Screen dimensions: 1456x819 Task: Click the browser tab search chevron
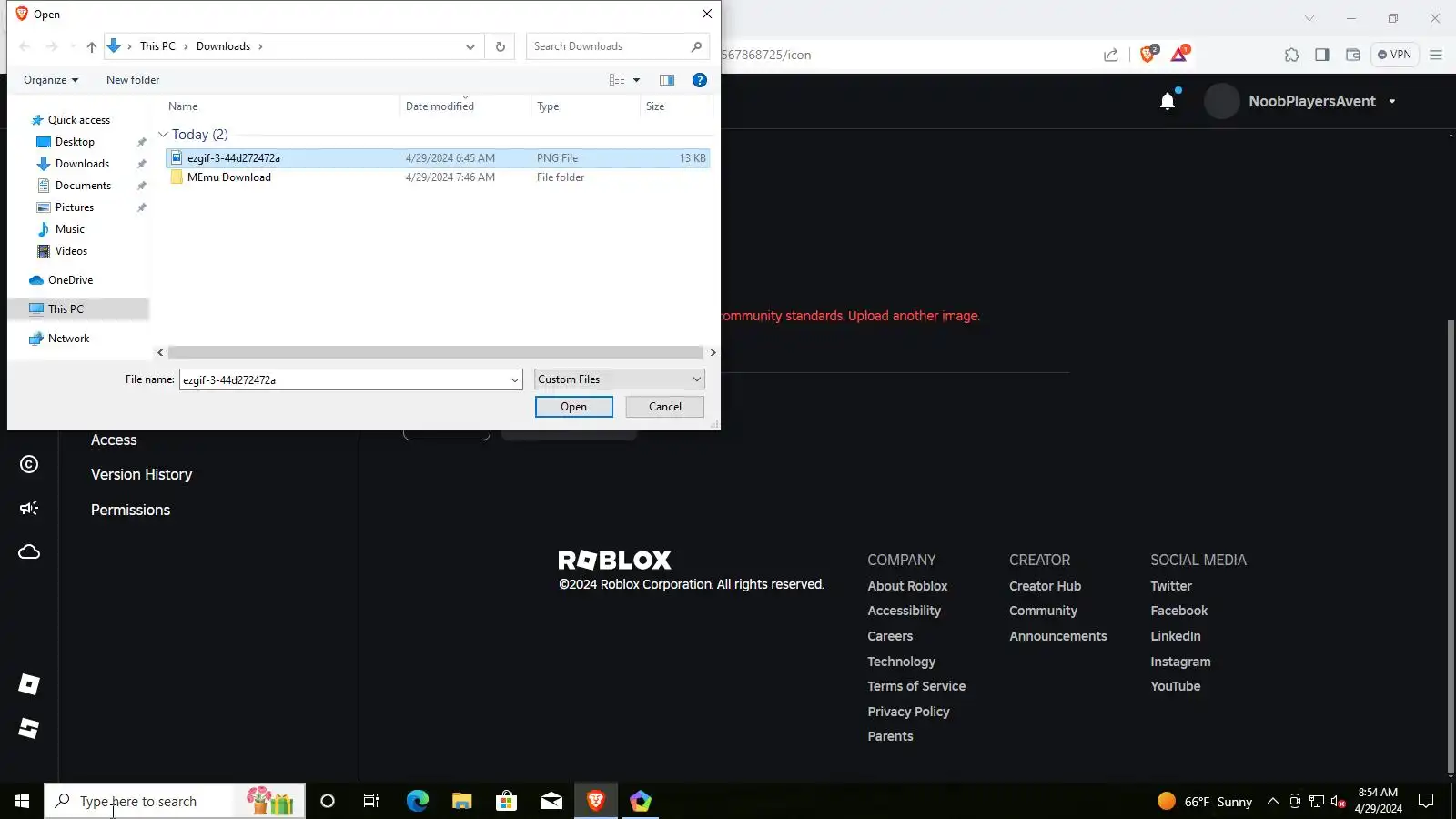coord(1309,18)
